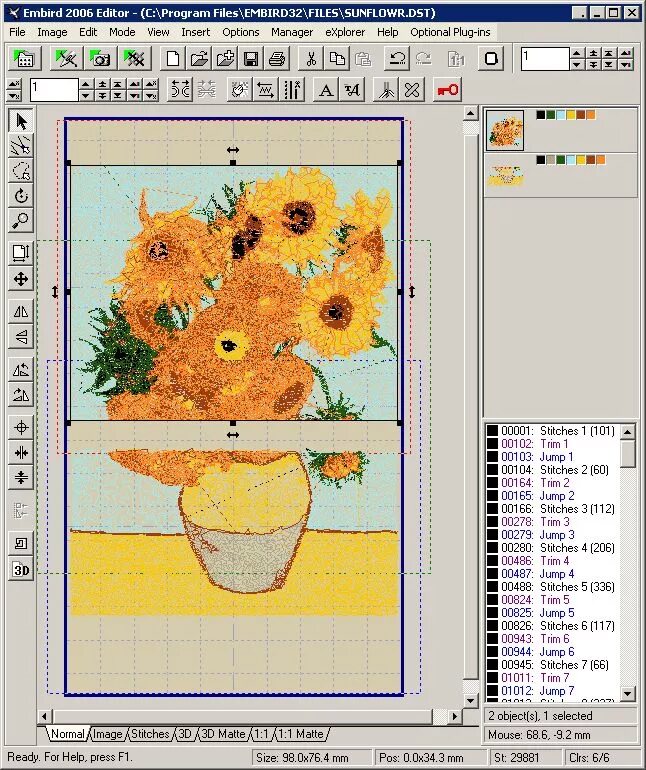Decrease second-row field with first down arrow
646x770 pixels.
tap(85, 96)
